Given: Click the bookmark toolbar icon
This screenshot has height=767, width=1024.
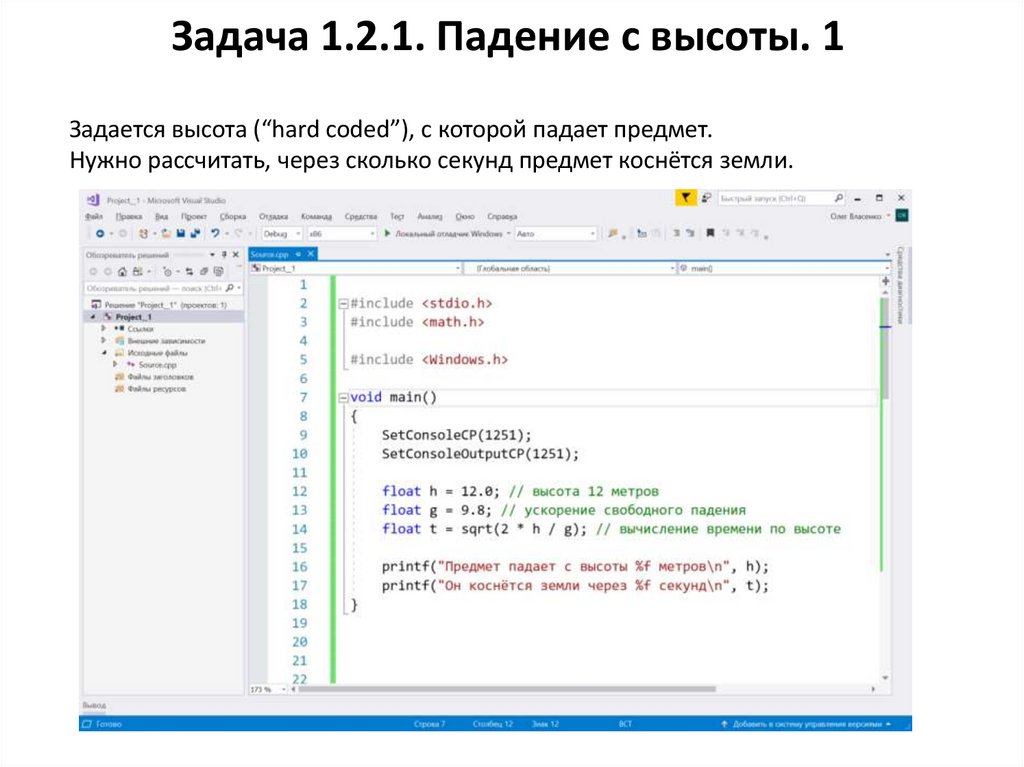Looking at the screenshot, I should 711,233.
